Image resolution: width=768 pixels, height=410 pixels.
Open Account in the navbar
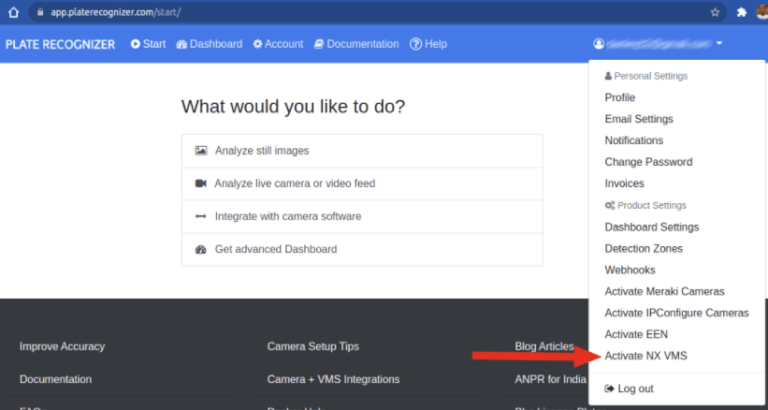(278, 44)
